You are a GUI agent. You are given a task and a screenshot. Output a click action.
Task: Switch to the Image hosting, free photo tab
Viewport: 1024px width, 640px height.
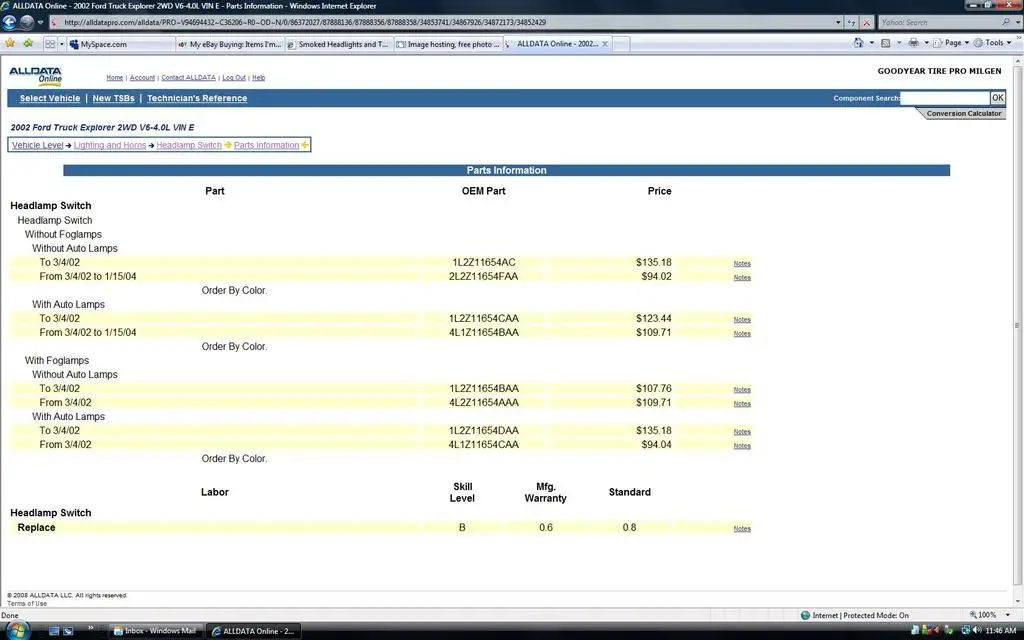coord(449,44)
